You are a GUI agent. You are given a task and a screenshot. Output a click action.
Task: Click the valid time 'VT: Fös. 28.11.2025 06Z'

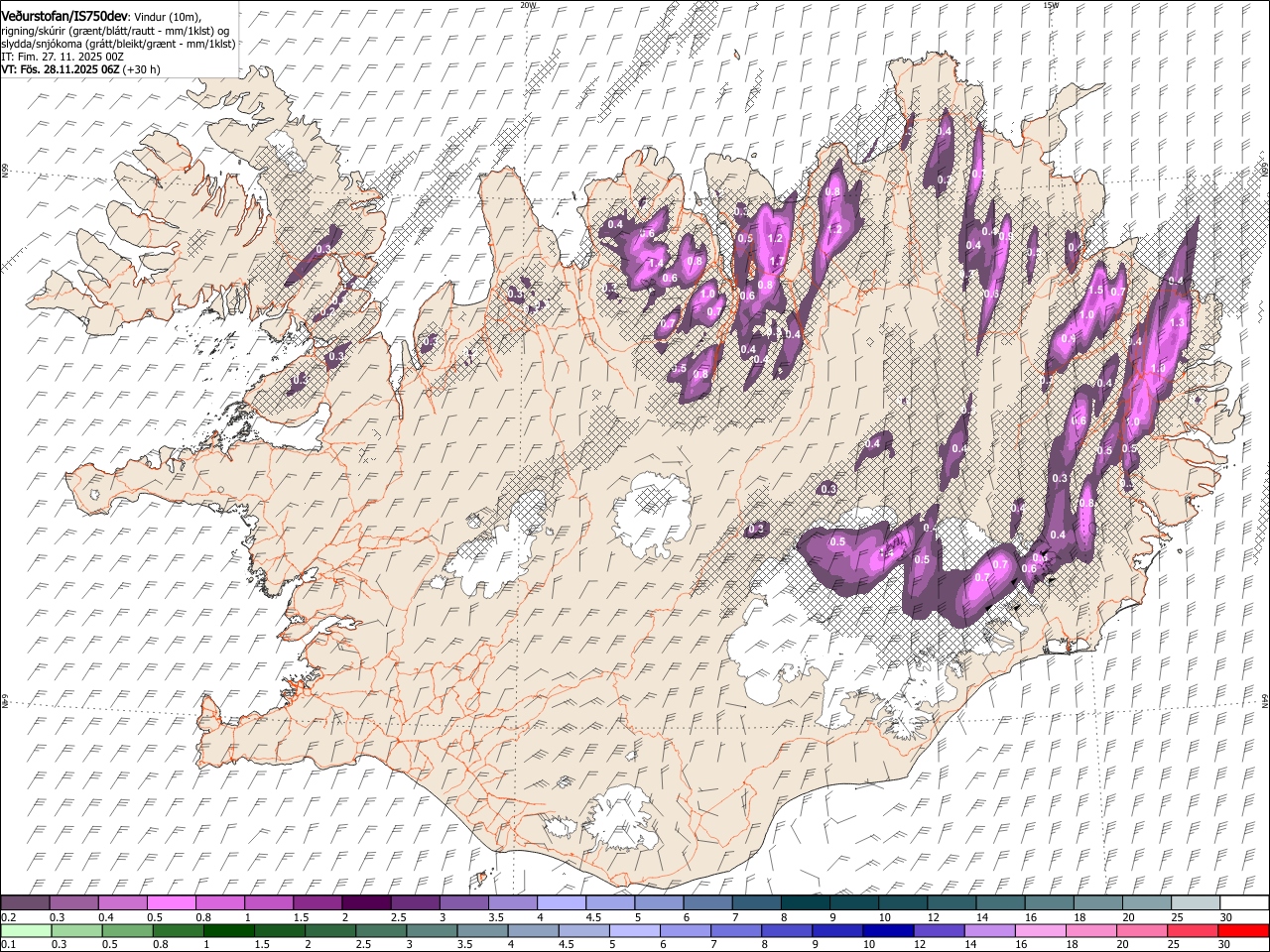(x=61, y=70)
